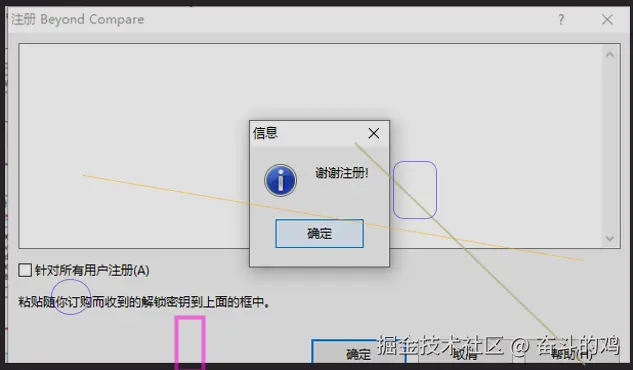
Task: Click the 注册 Beyond Compare title text
Action: 78,19
